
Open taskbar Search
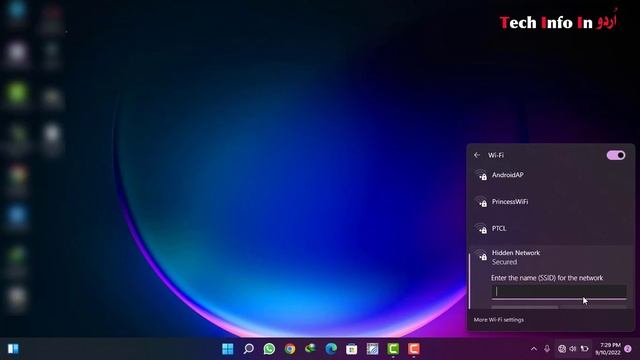[248, 349]
